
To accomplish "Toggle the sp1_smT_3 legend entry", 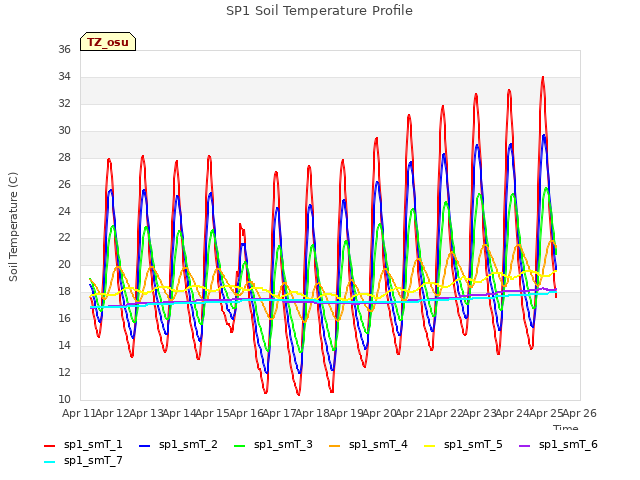I will point(273,444).
